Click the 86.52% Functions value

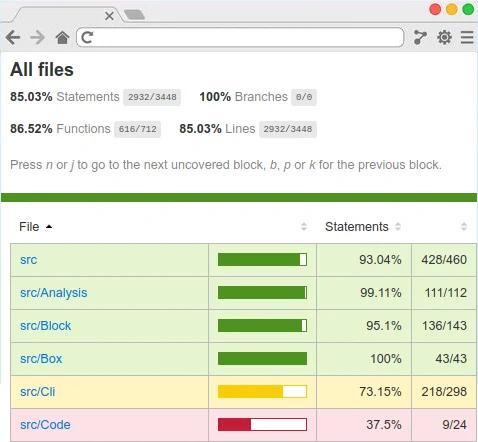point(31,129)
